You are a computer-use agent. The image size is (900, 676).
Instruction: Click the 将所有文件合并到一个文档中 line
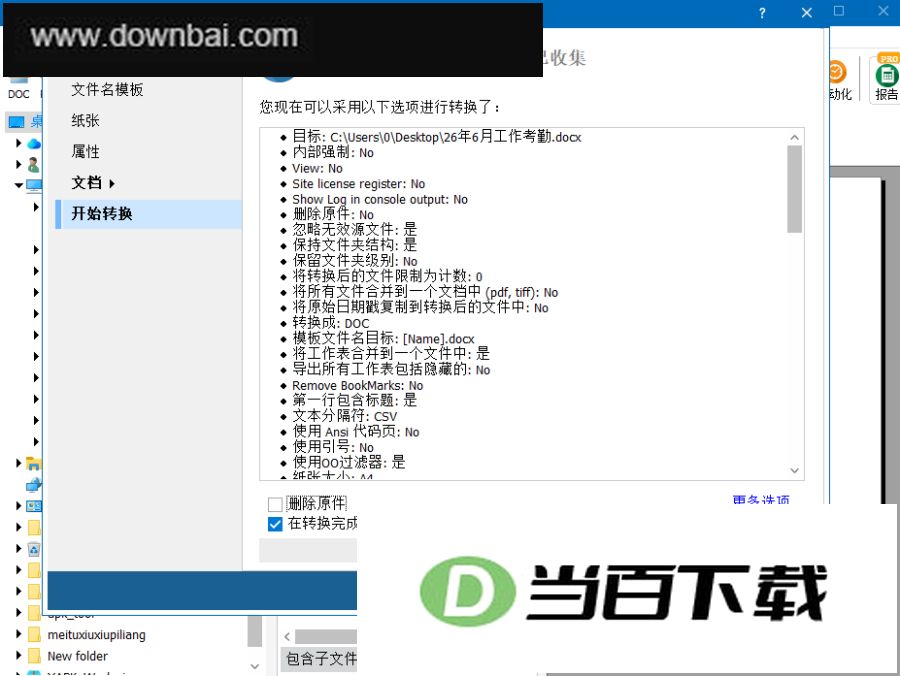pyautogui.click(x=425, y=292)
